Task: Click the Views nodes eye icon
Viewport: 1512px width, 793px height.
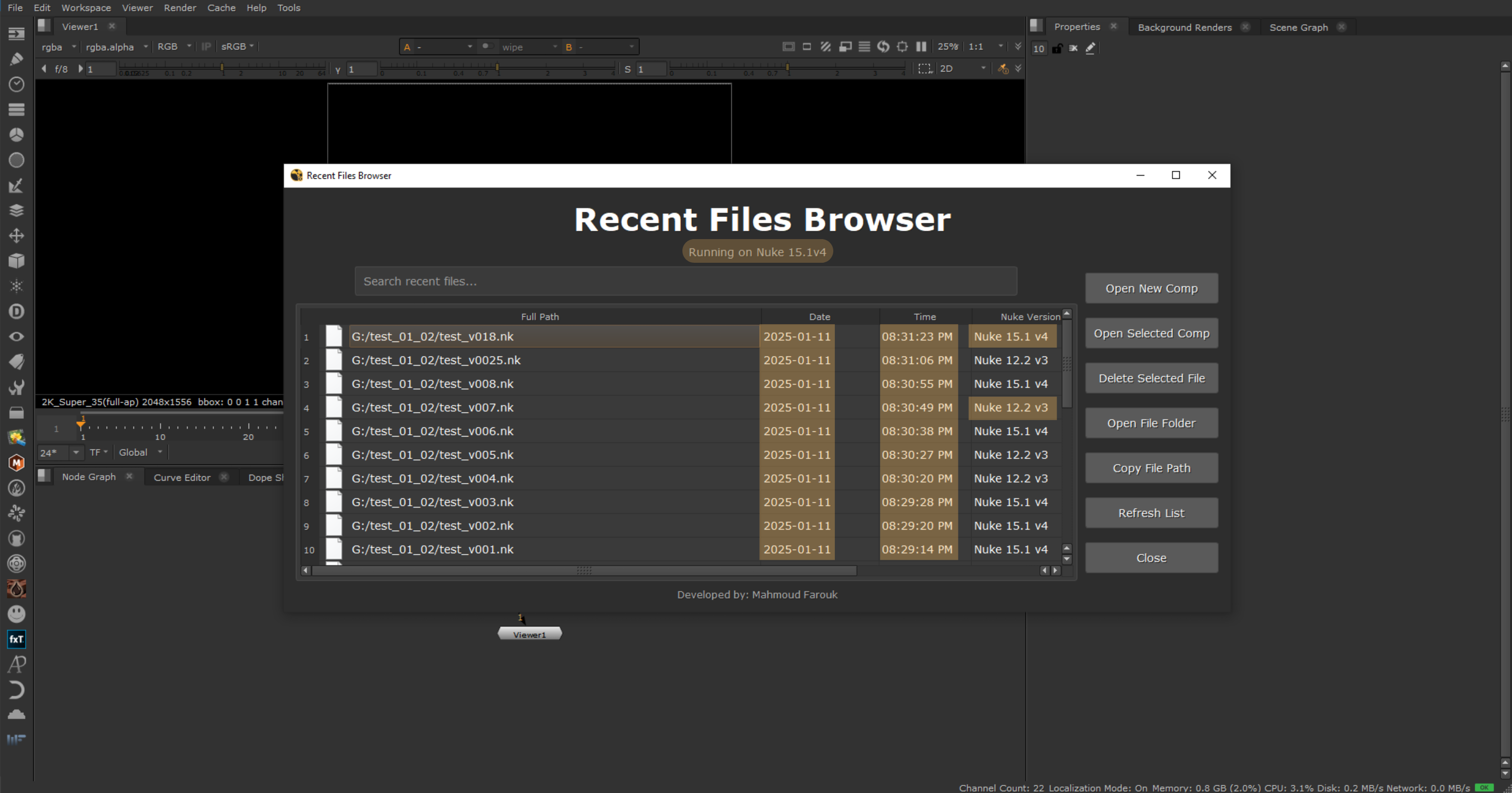Action: click(16, 336)
